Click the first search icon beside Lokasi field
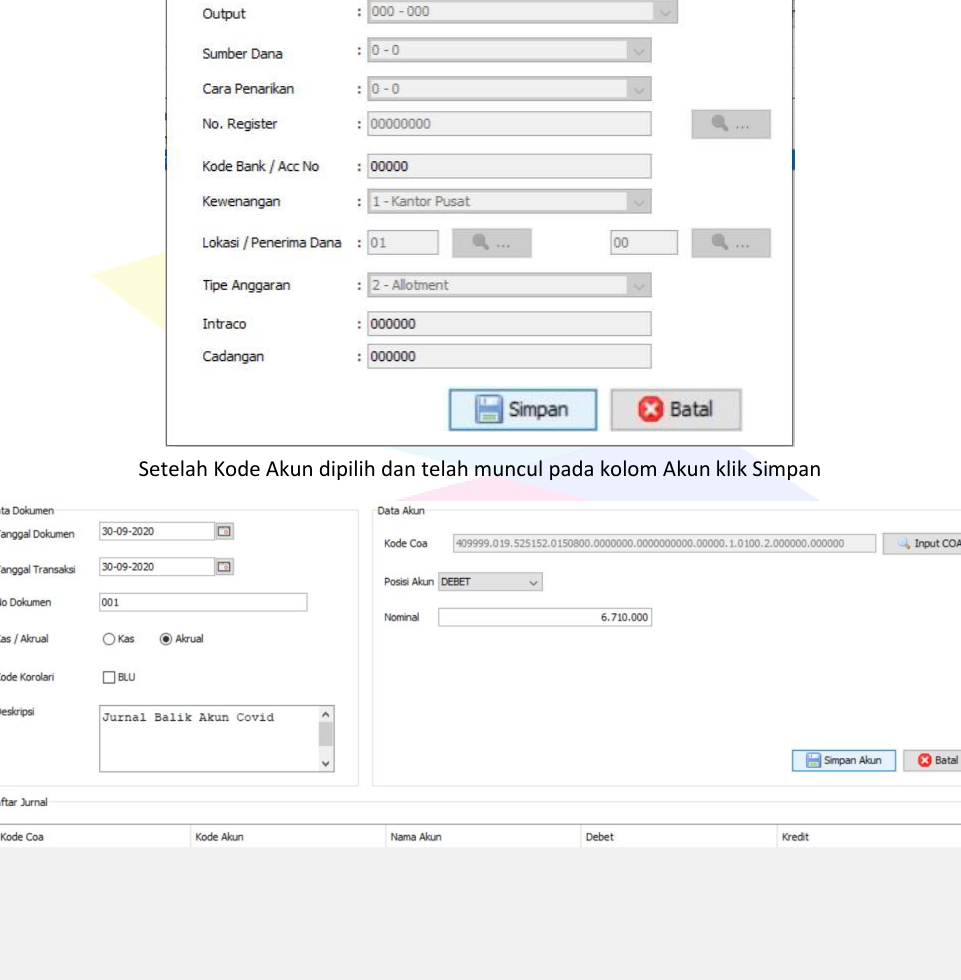This screenshot has height=980, width=961. pos(491,243)
